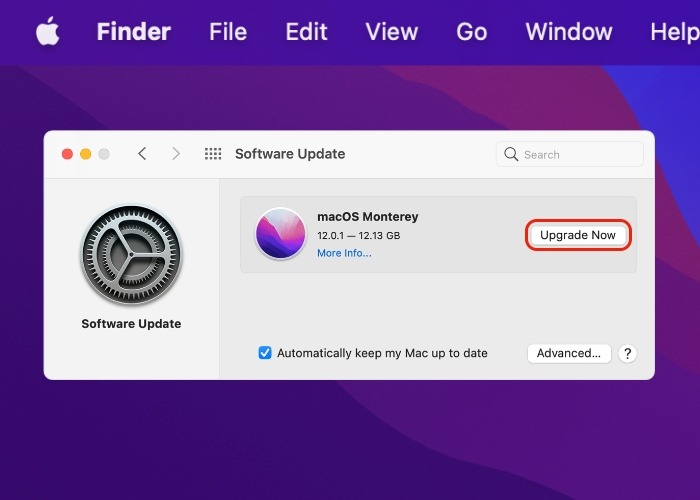Close the Software Update window
The width and height of the screenshot is (700, 500).
tap(67, 154)
